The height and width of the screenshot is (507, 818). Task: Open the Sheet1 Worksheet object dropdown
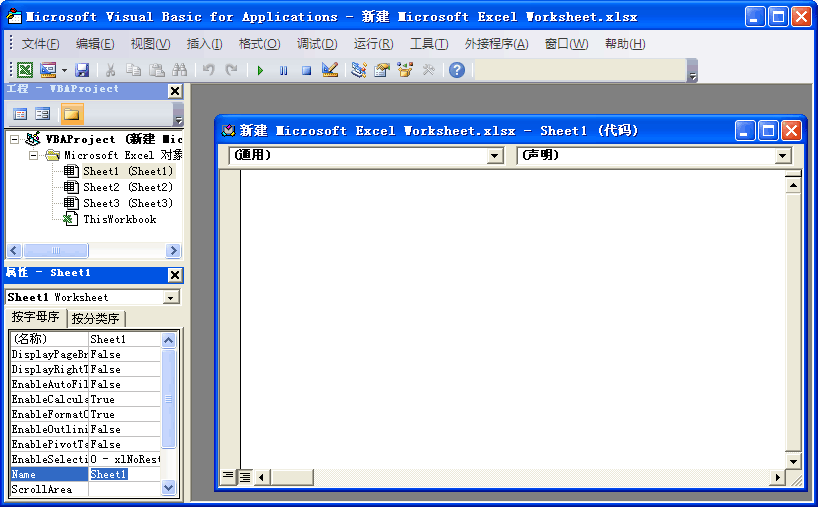click(170, 298)
